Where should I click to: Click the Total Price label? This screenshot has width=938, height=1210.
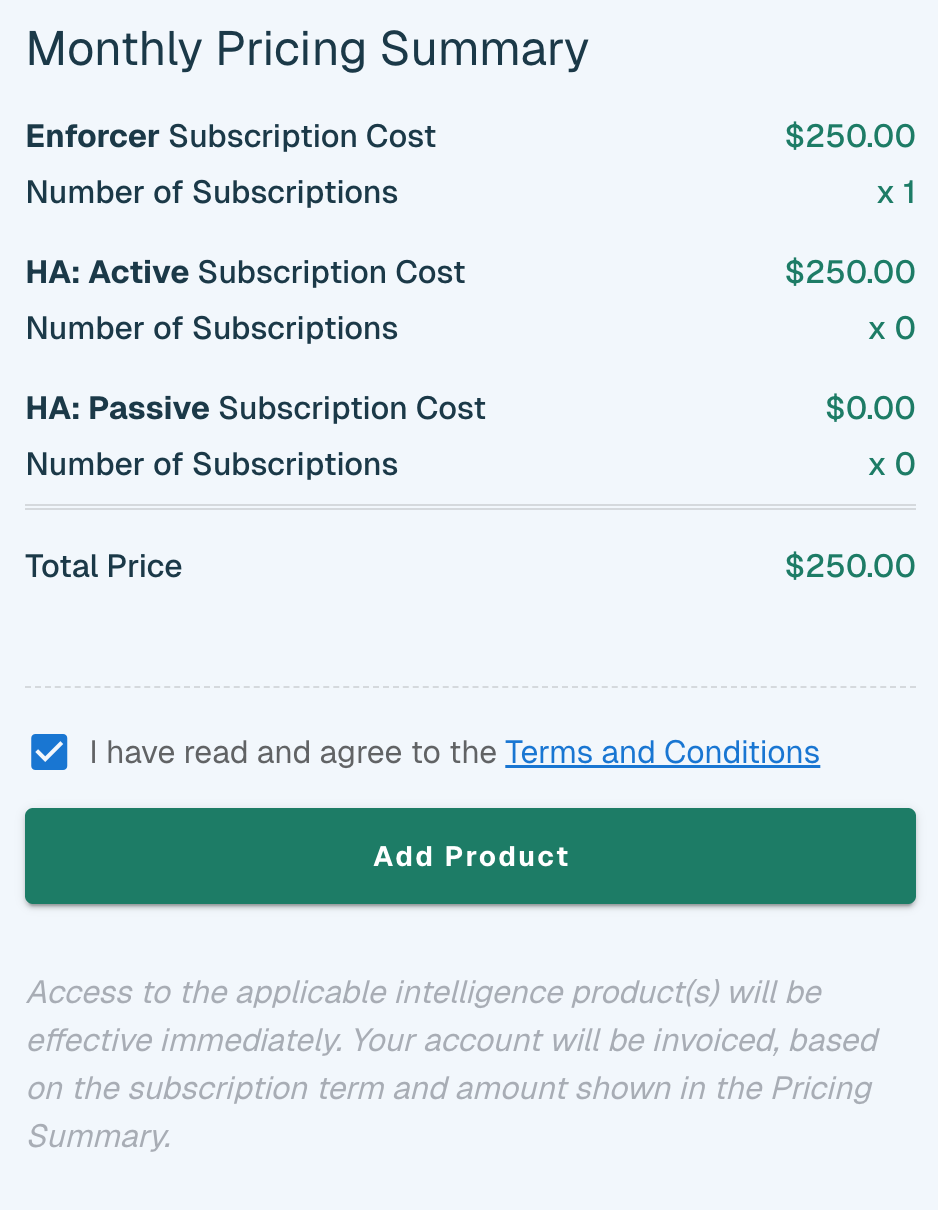click(x=104, y=566)
